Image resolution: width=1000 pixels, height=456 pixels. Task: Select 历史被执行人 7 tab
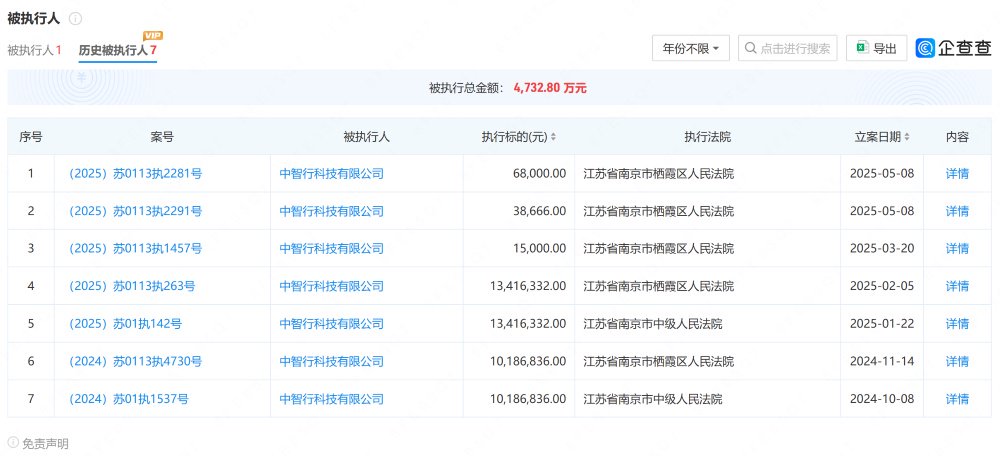117,50
